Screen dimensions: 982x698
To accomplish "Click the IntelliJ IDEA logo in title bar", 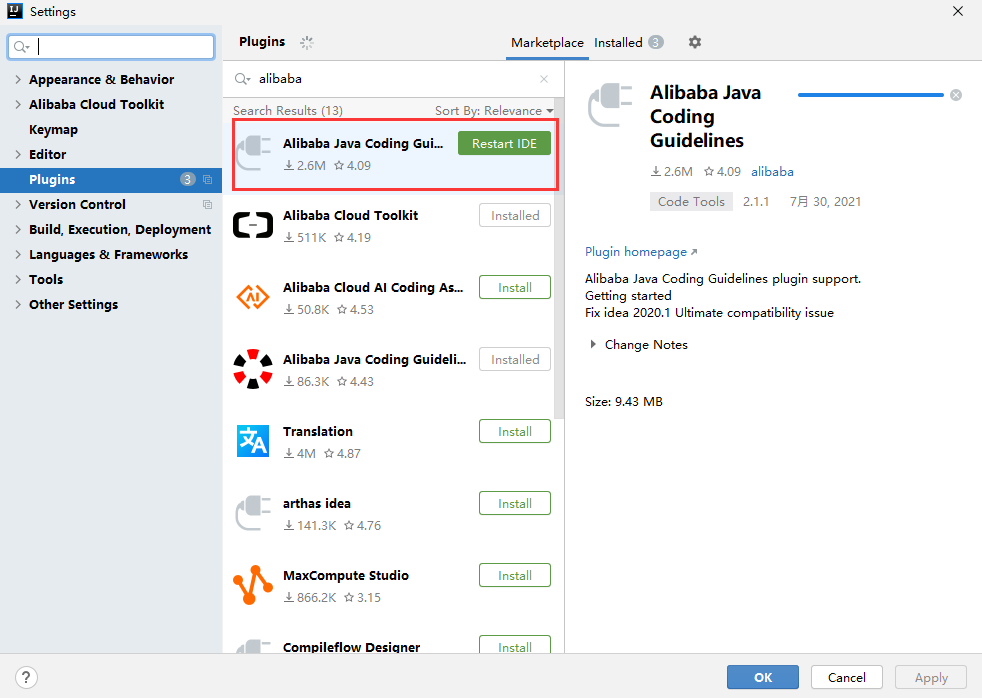I will (x=15, y=11).
